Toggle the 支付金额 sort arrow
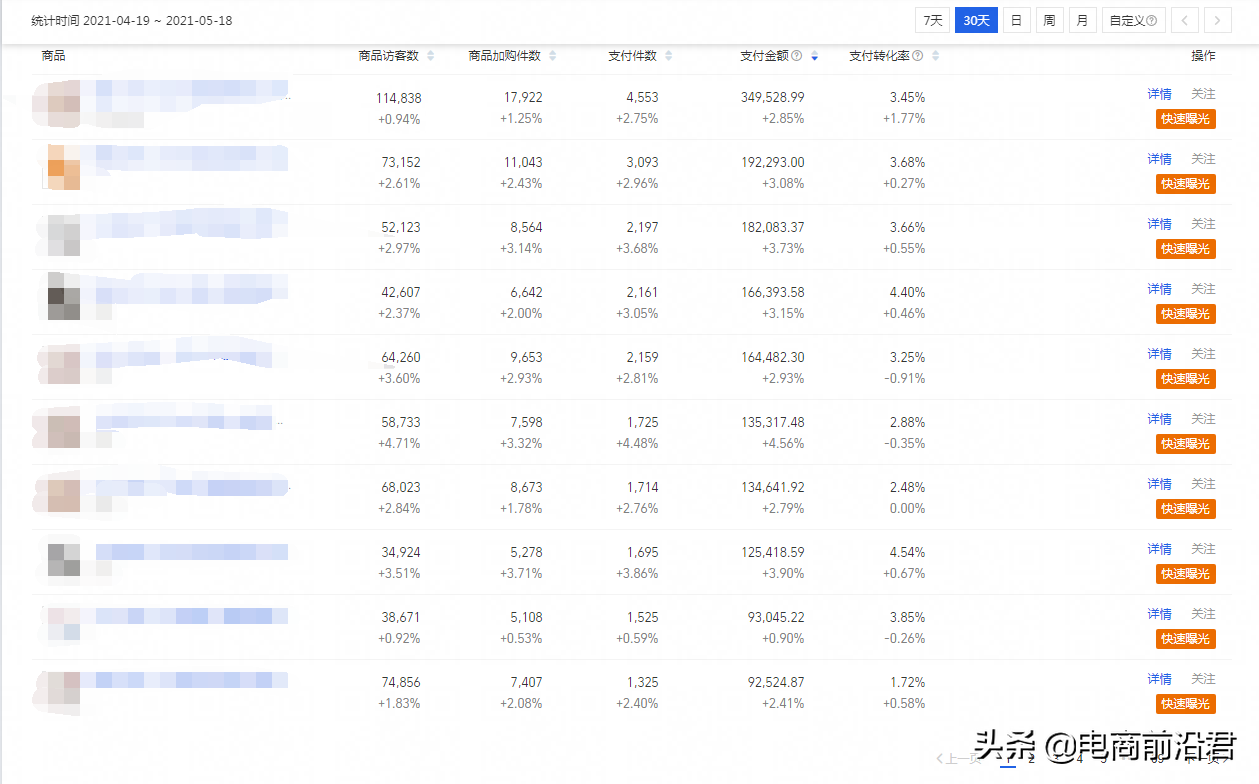Image resolution: width=1259 pixels, height=784 pixels. (x=815, y=56)
